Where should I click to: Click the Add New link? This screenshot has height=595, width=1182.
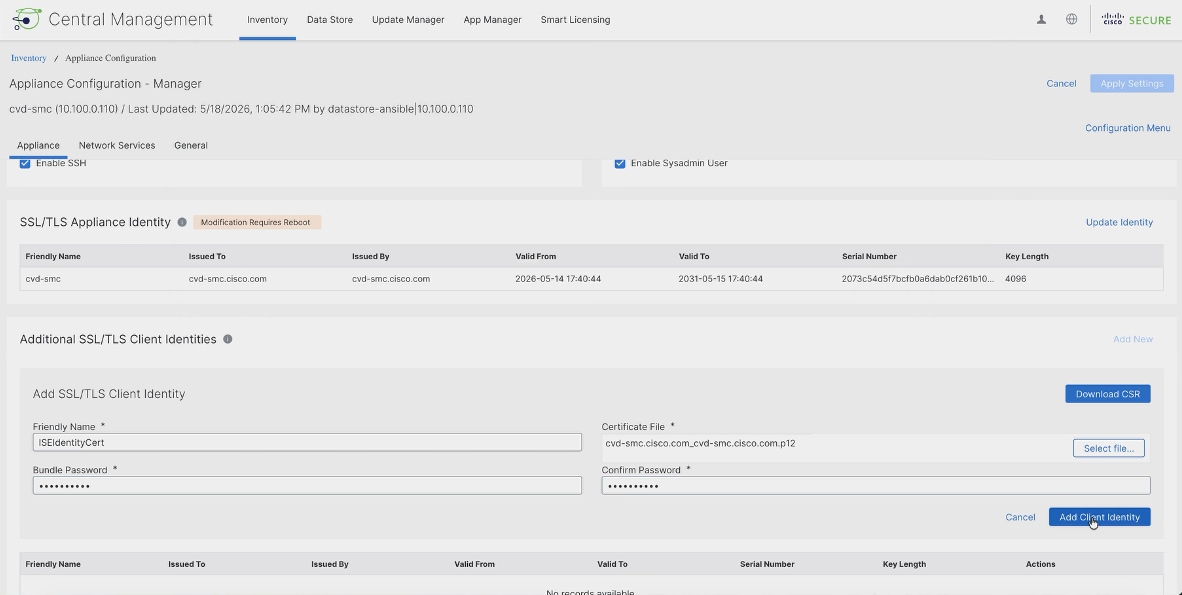point(1133,339)
